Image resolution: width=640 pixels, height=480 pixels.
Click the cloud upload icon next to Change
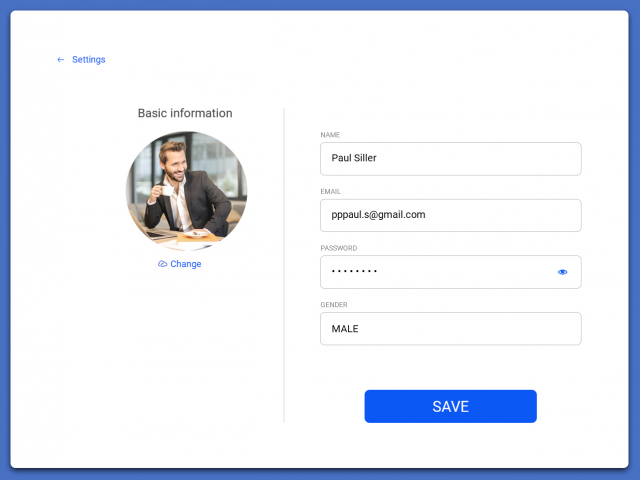coord(162,264)
